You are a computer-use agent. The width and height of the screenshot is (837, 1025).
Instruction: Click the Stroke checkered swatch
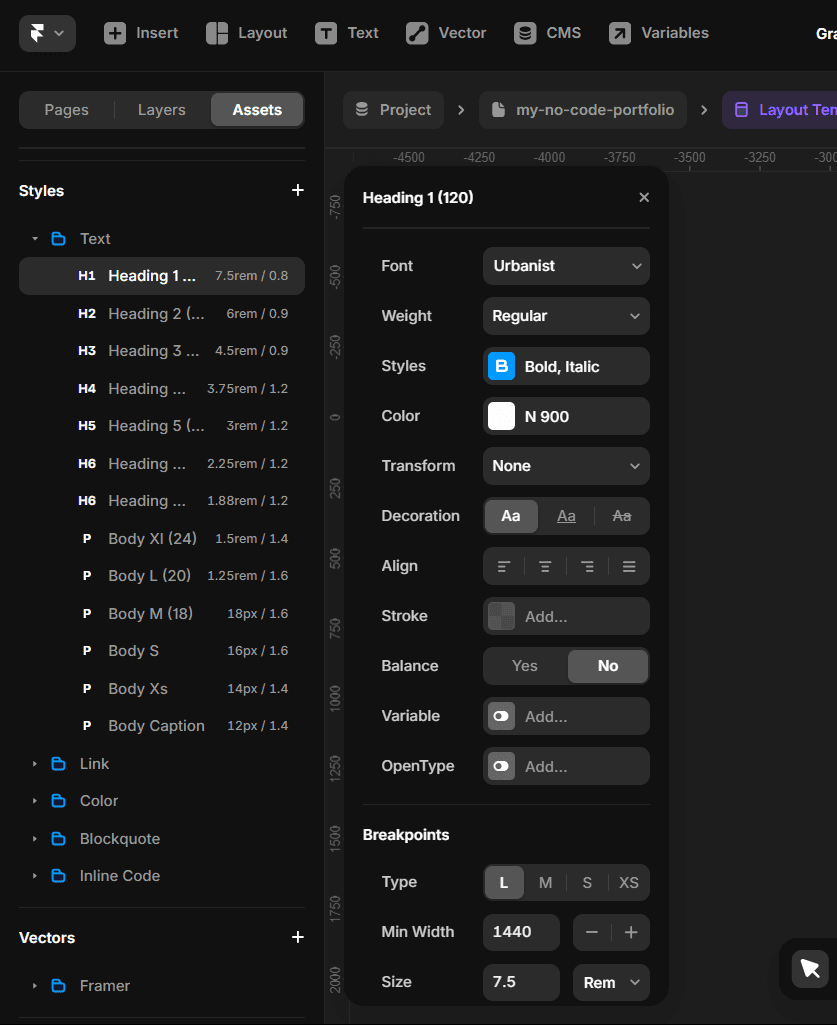click(x=502, y=616)
